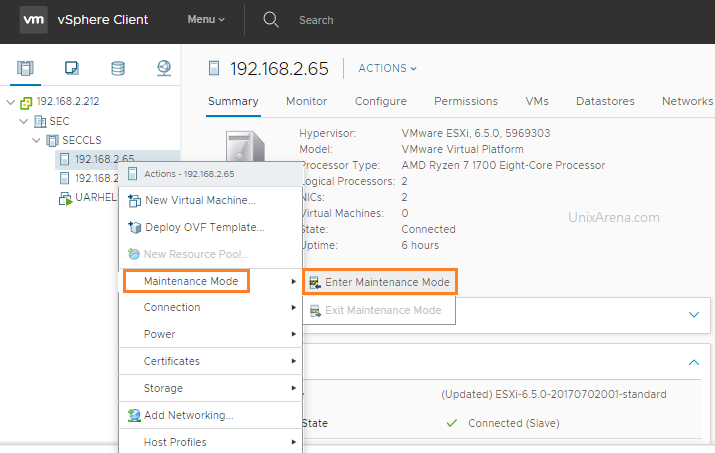Viewport: 715px width, 453px height.
Task: Expand the Connection submenu arrow
Action: click(294, 308)
